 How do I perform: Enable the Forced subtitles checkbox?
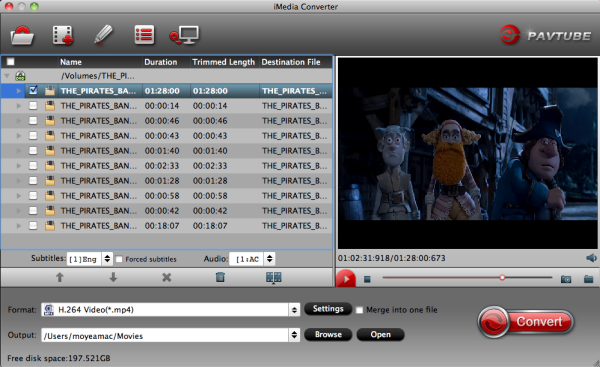coord(119,259)
